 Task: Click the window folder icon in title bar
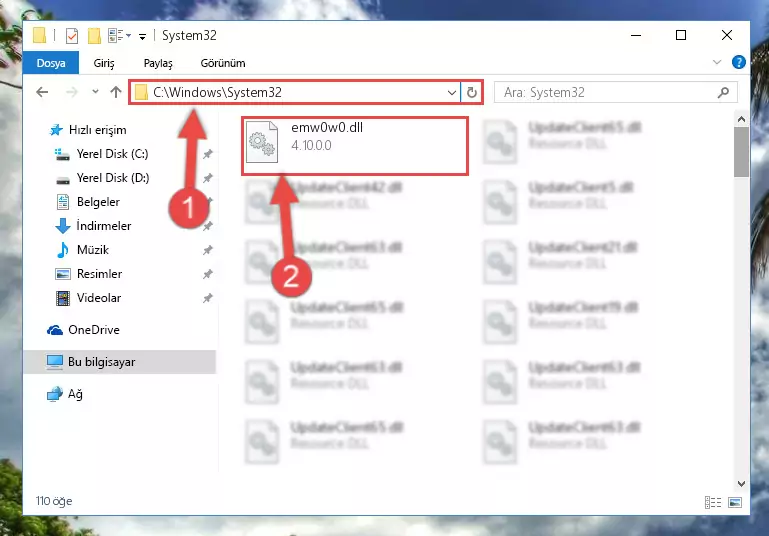[x=39, y=35]
